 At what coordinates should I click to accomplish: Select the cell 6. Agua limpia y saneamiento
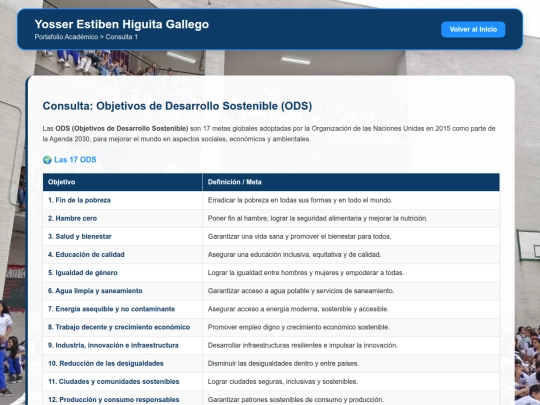123,291
